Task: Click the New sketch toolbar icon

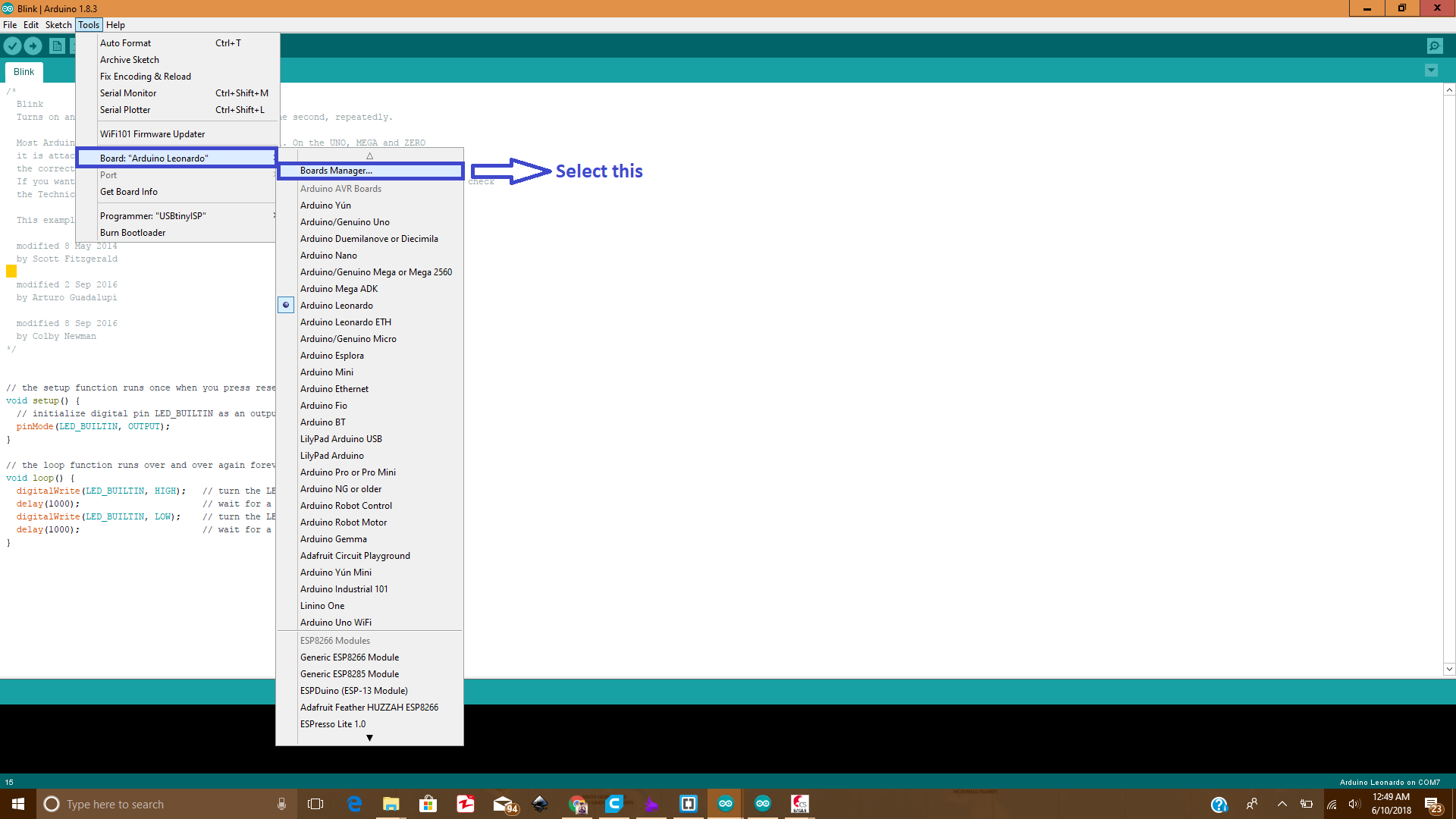Action: pyautogui.click(x=57, y=45)
